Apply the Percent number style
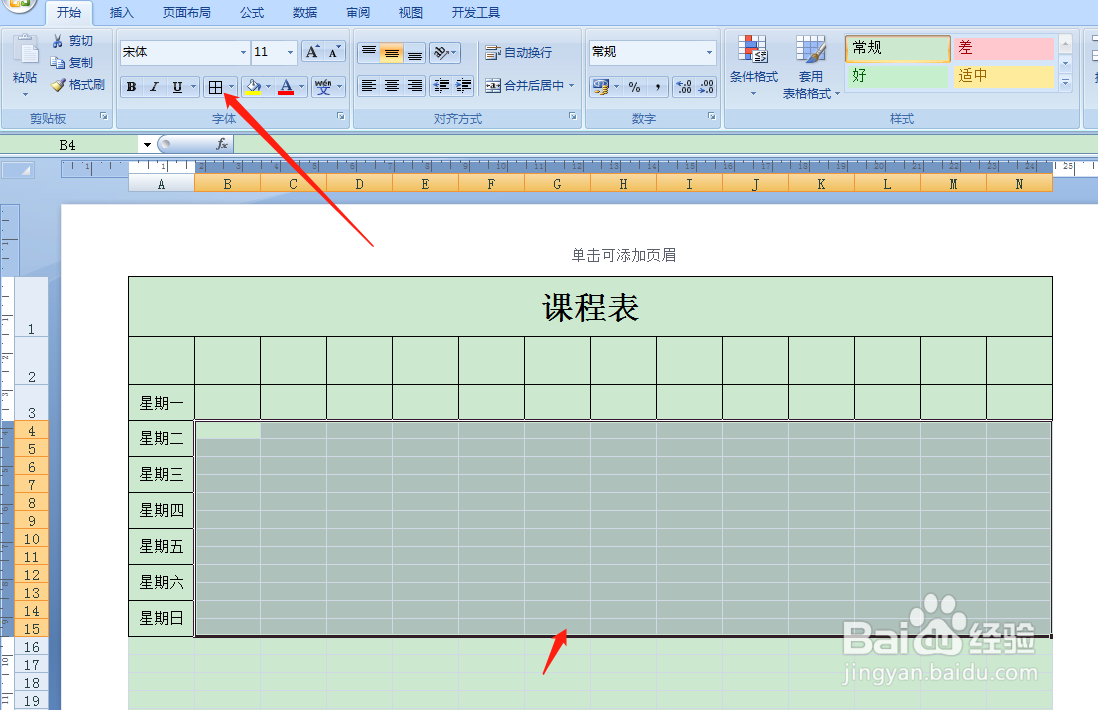1098x710 pixels. tap(633, 87)
